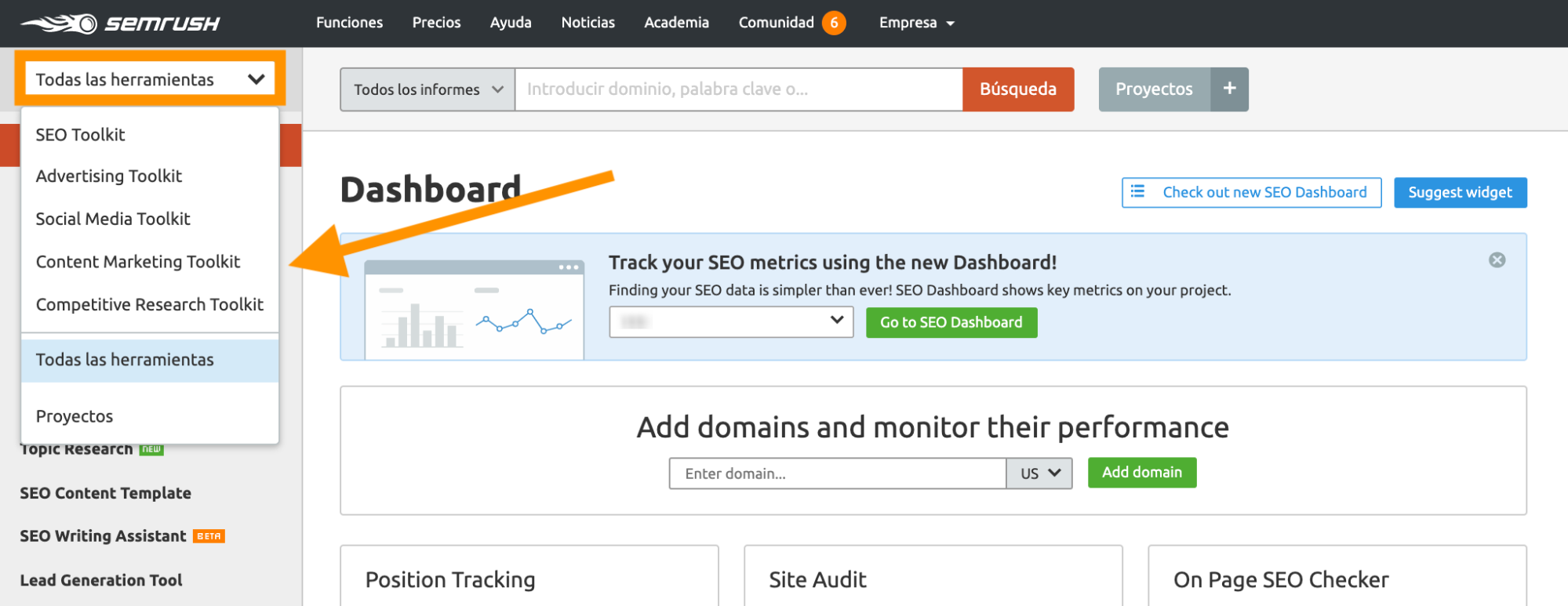Viewport: 1568px width, 606px height.
Task: Click the plus icon next to Proyectos
Action: pos(1229,89)
